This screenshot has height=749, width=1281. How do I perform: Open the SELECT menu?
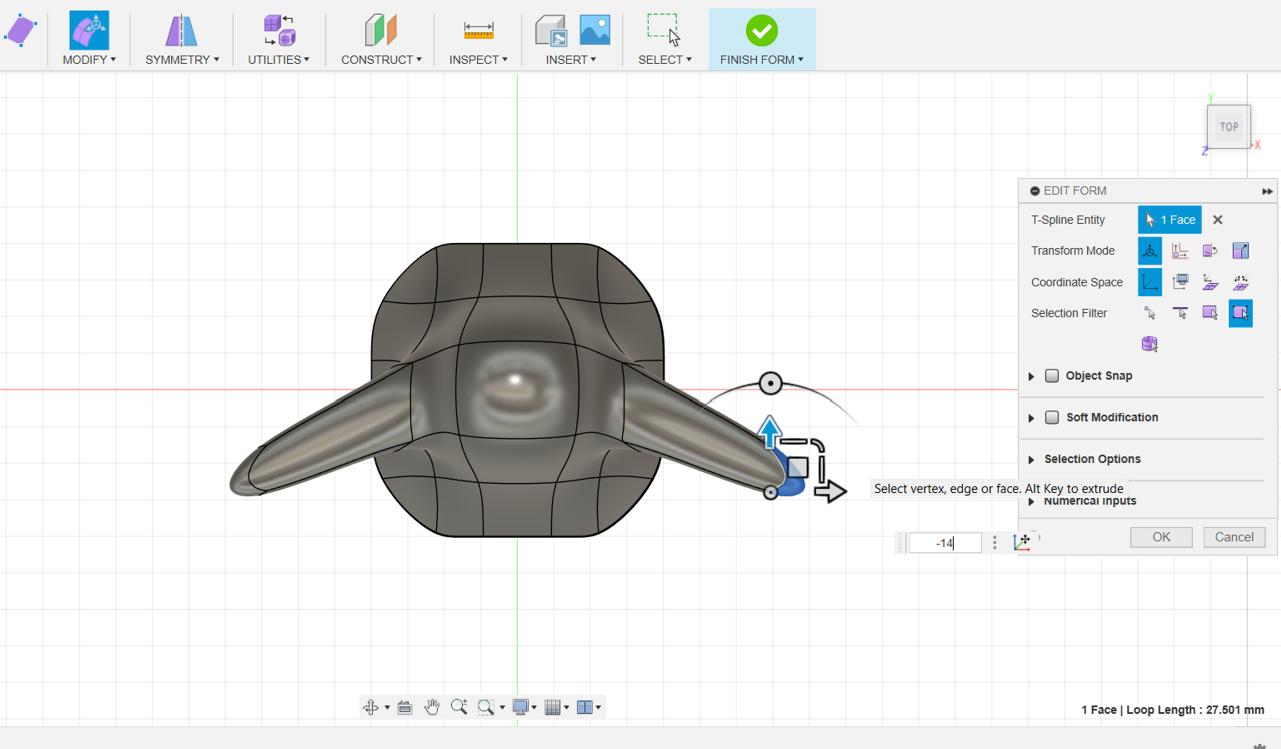(665, 60)
